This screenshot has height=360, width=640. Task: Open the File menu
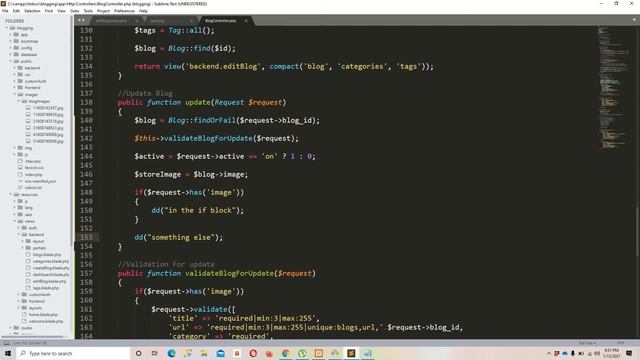[x=5, y=11]
